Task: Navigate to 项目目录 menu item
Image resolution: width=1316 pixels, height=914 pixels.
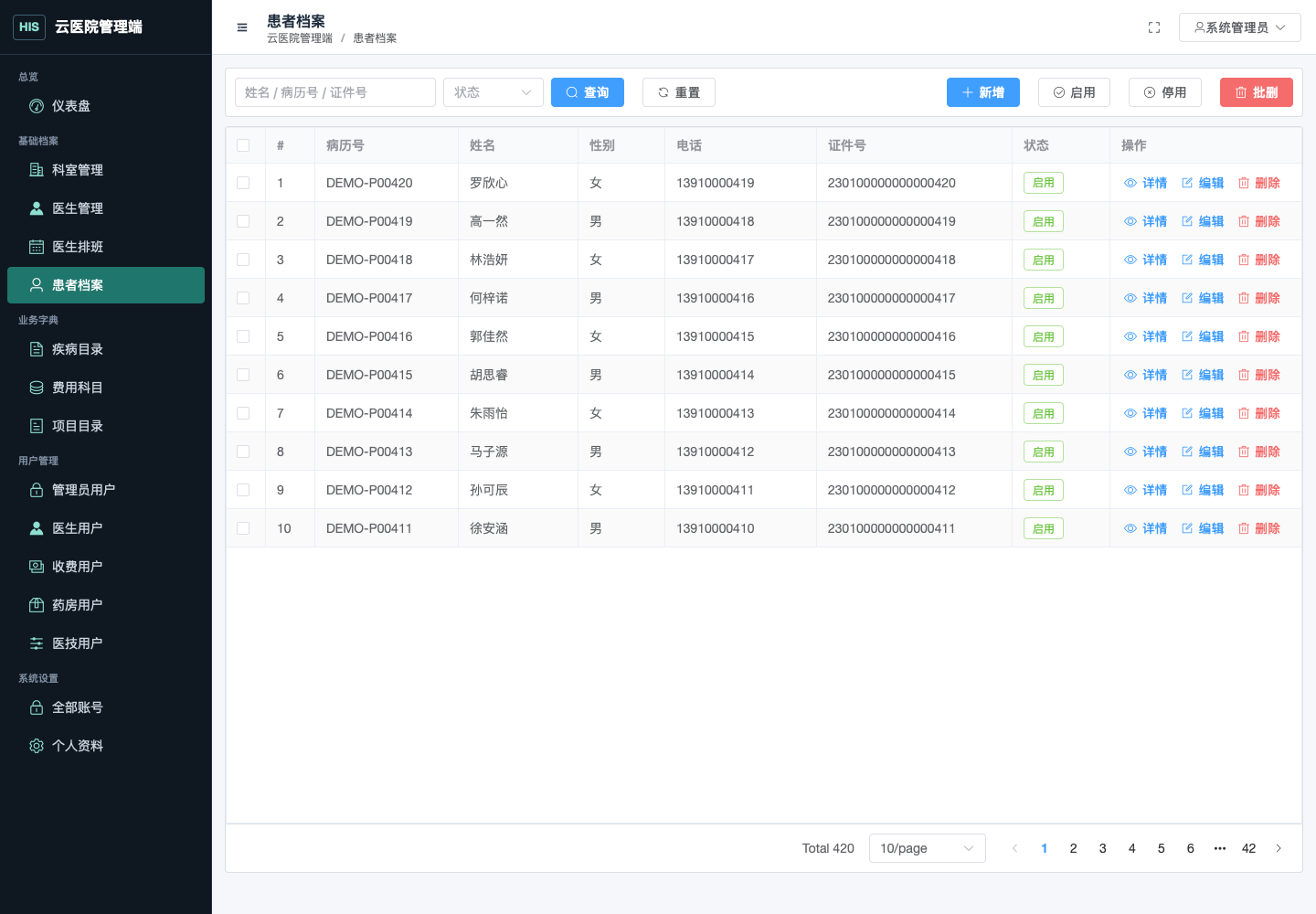Action: click(x=106, y=426)
